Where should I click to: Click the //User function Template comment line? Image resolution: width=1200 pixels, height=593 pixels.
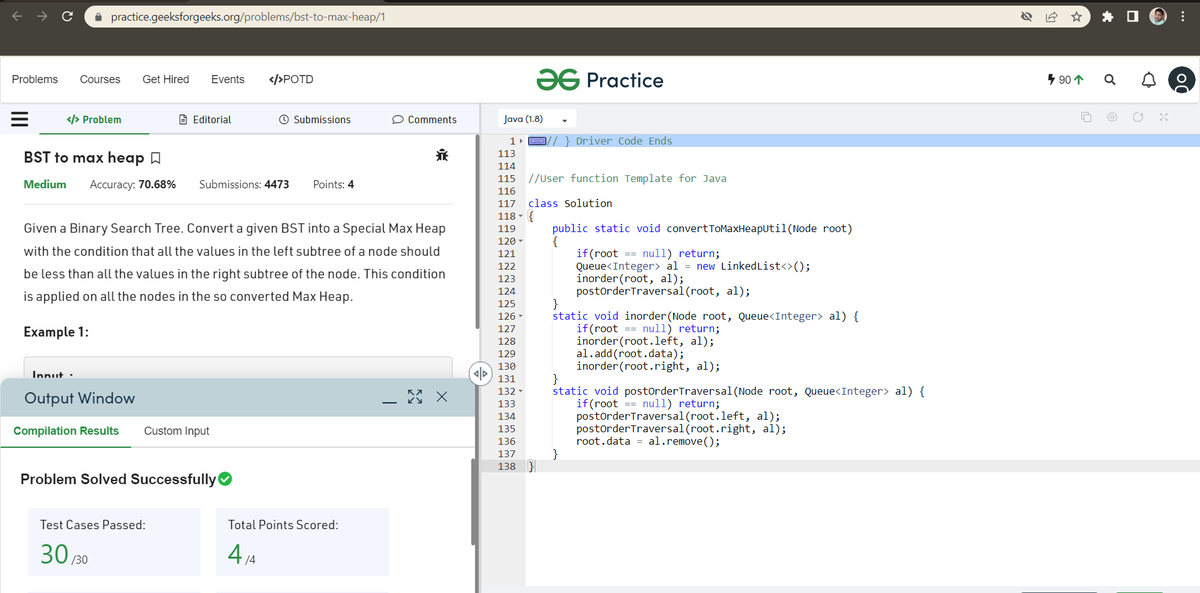coord(627,178)
